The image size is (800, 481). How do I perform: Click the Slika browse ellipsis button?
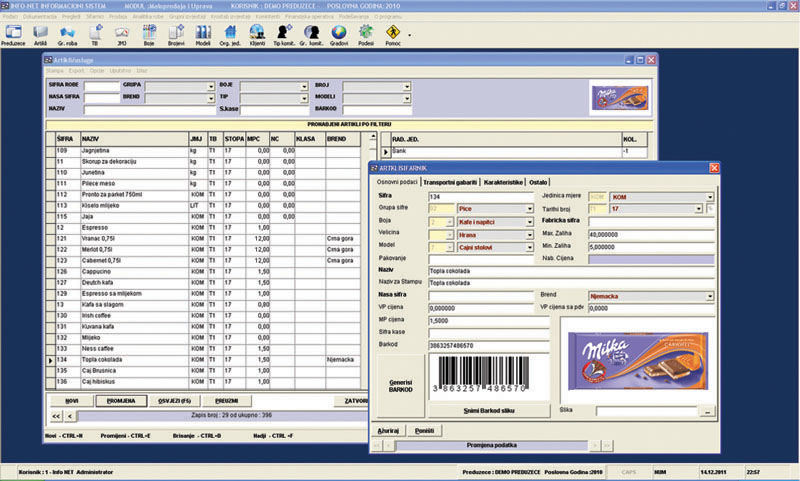(707, 411)
